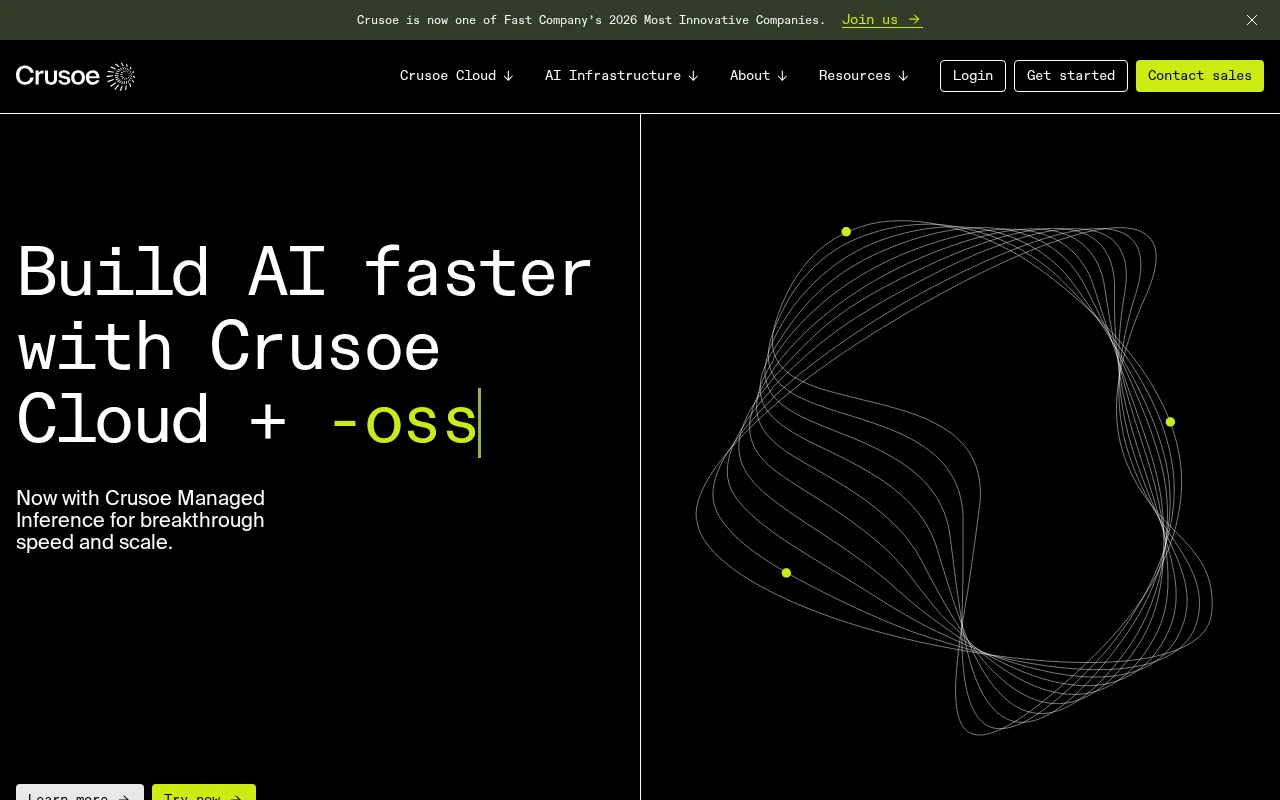Viewport: 1280px width, 800px height.
Task: Click the Get started button
Action: click(1071, 76)
